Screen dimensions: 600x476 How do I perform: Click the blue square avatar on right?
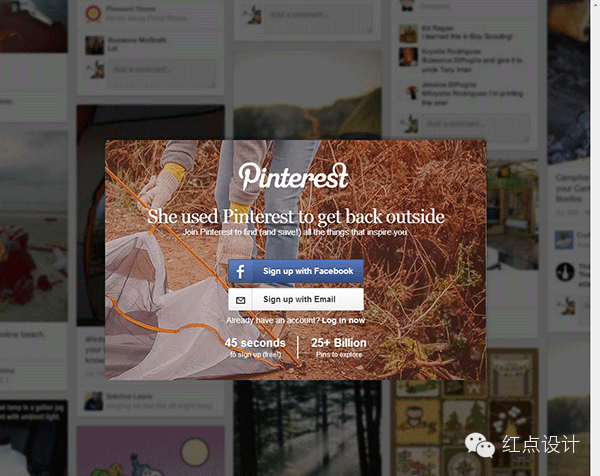(564, 240)
